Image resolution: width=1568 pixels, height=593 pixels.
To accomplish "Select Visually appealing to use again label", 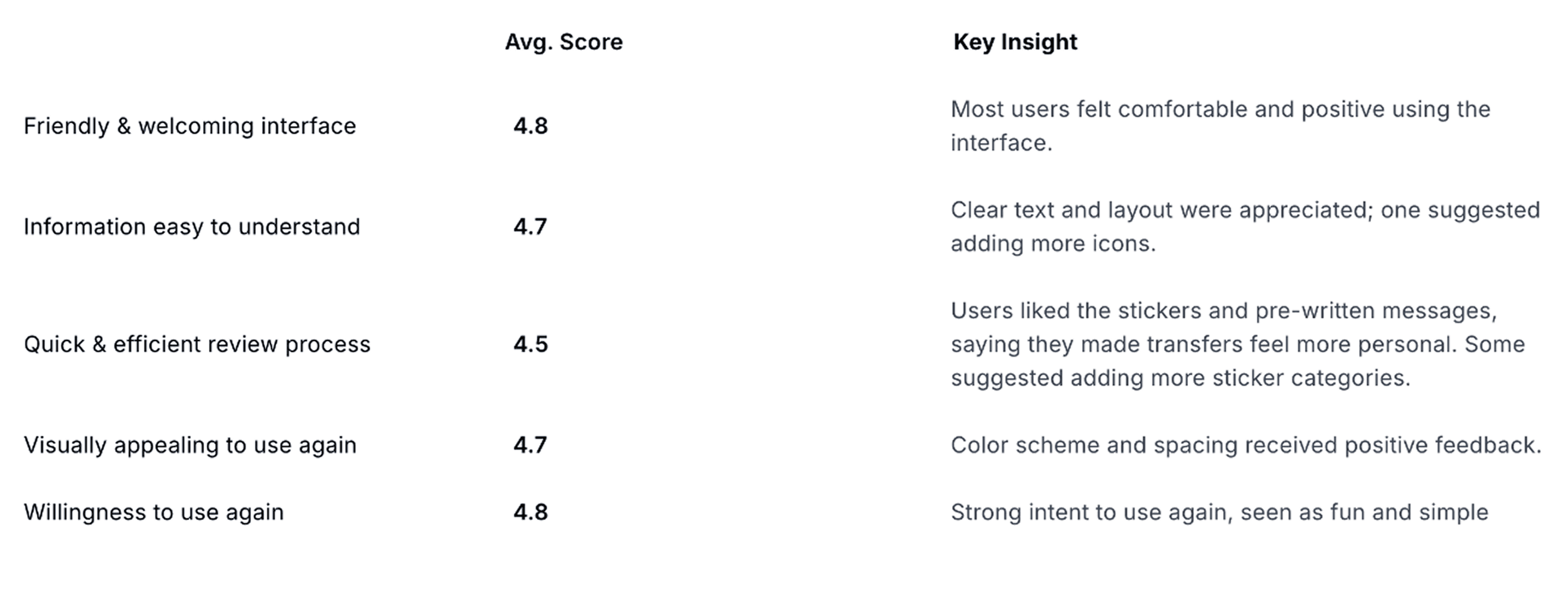I will [x=190, y=445].
